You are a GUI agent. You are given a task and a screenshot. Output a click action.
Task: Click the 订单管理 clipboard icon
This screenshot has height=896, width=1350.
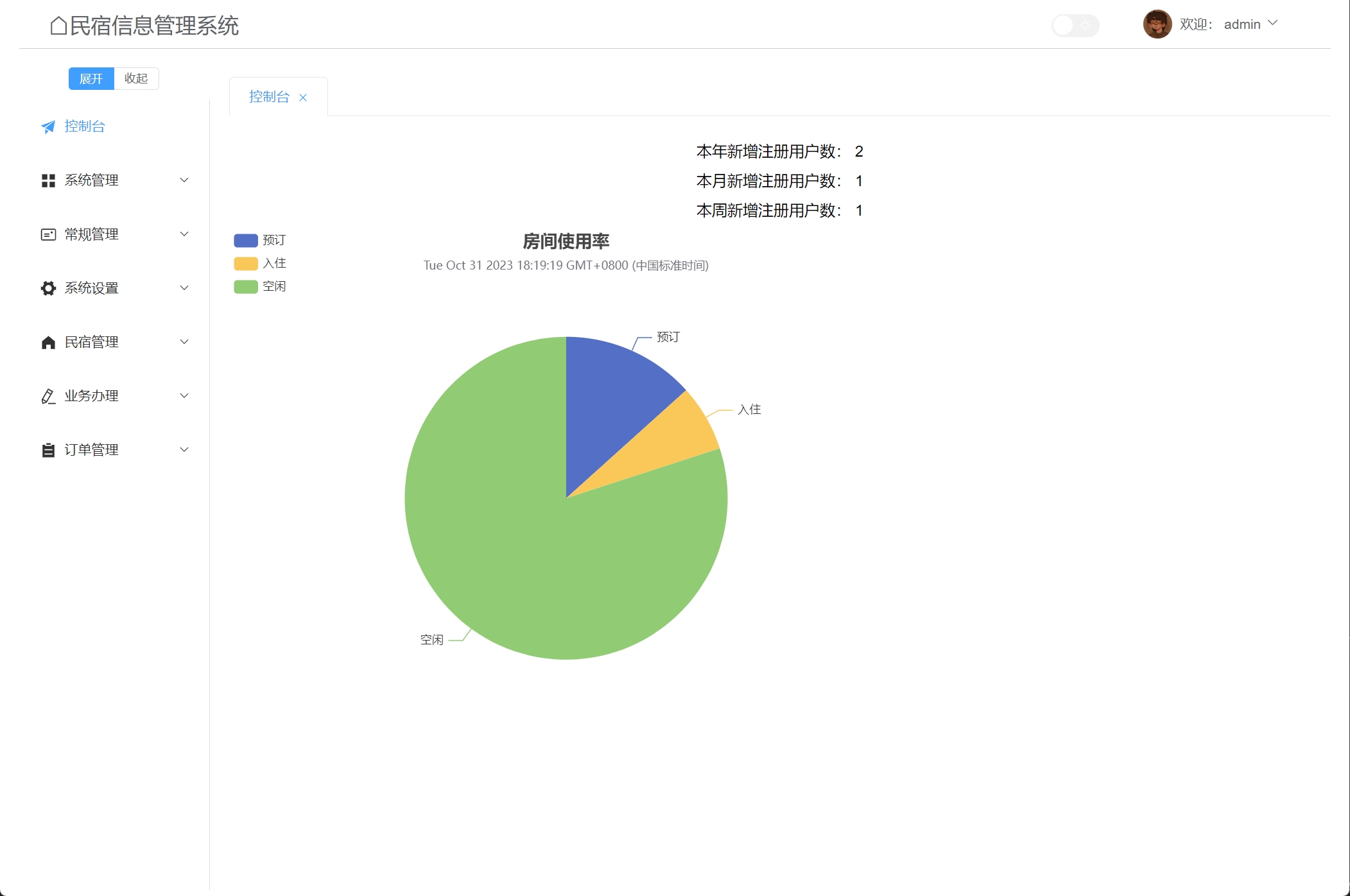tap(48, 451)
